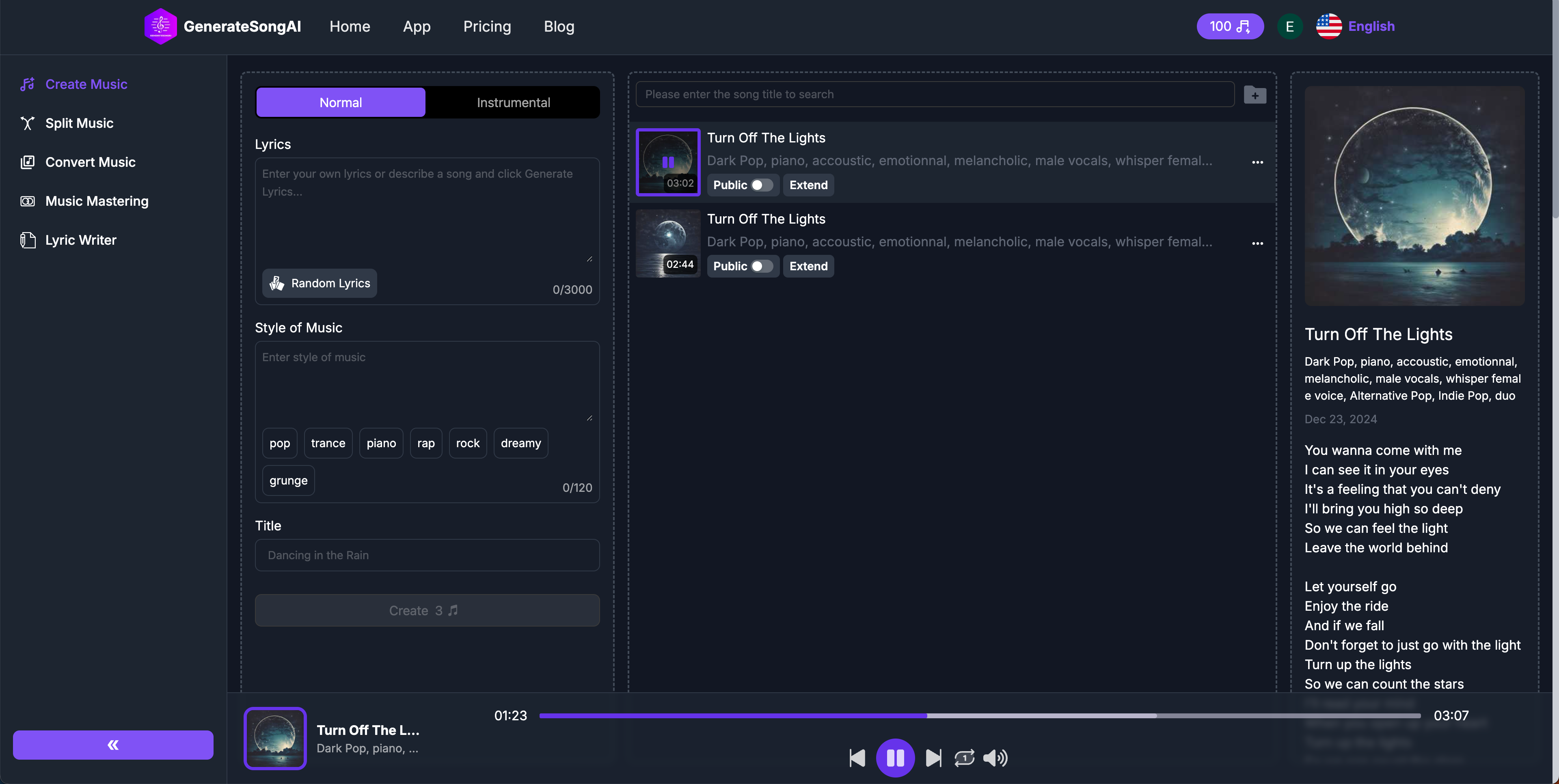This screenshot has width=1559, height=784.
Task: Collapse the left sidebar with the chevron button
Action: tap(112, 745)
